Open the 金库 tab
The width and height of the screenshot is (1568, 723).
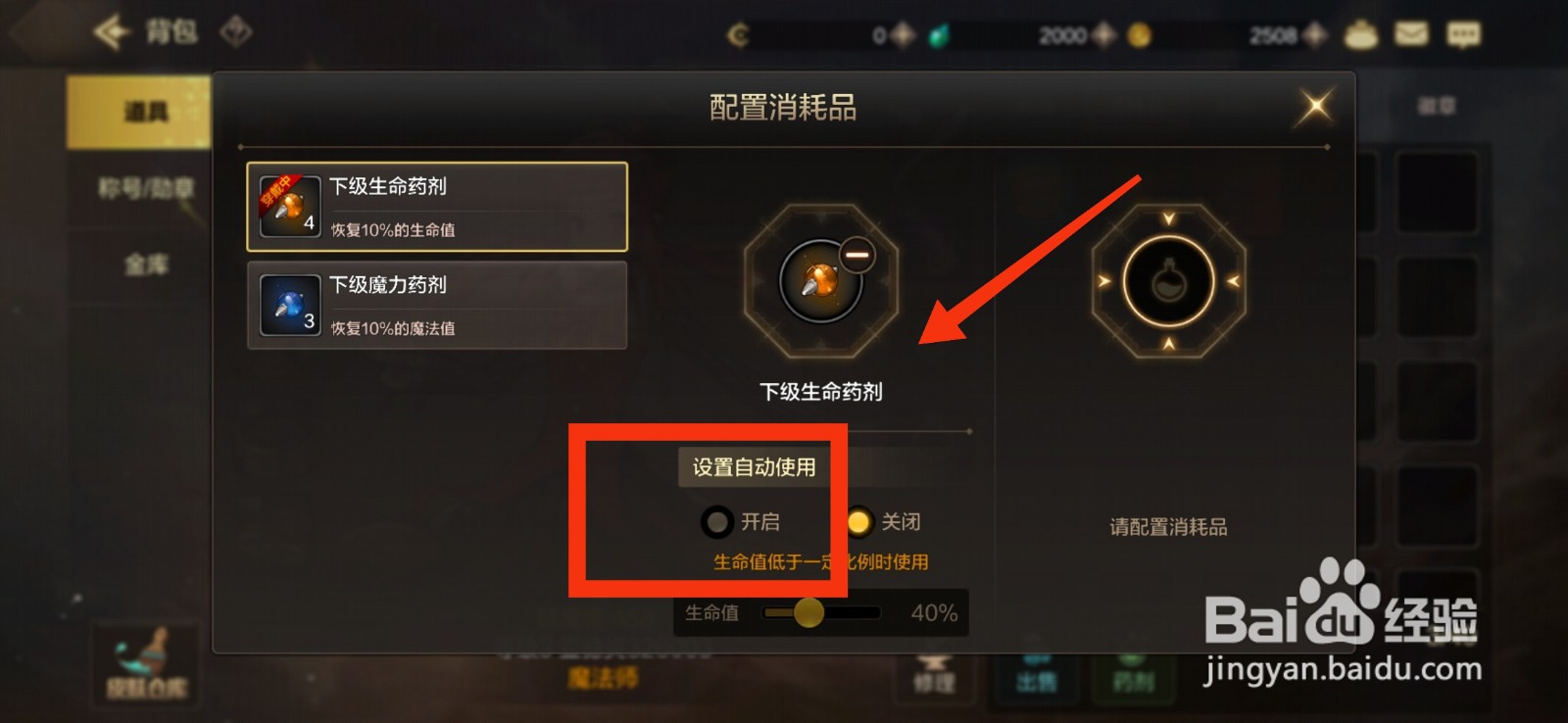tap(146, 265)
